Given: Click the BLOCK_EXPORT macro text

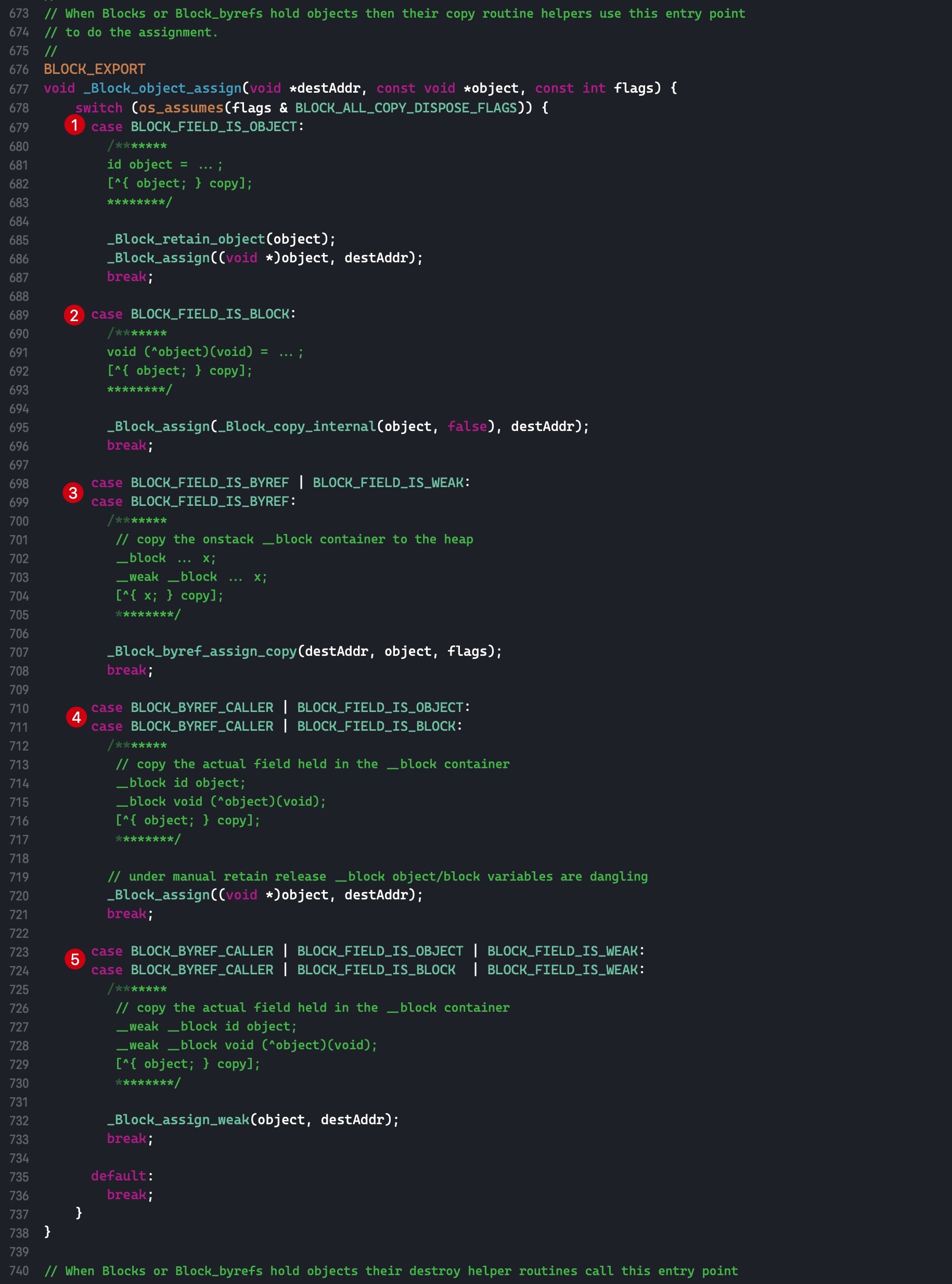Looking at the screenshot, I should coord(95,69).
